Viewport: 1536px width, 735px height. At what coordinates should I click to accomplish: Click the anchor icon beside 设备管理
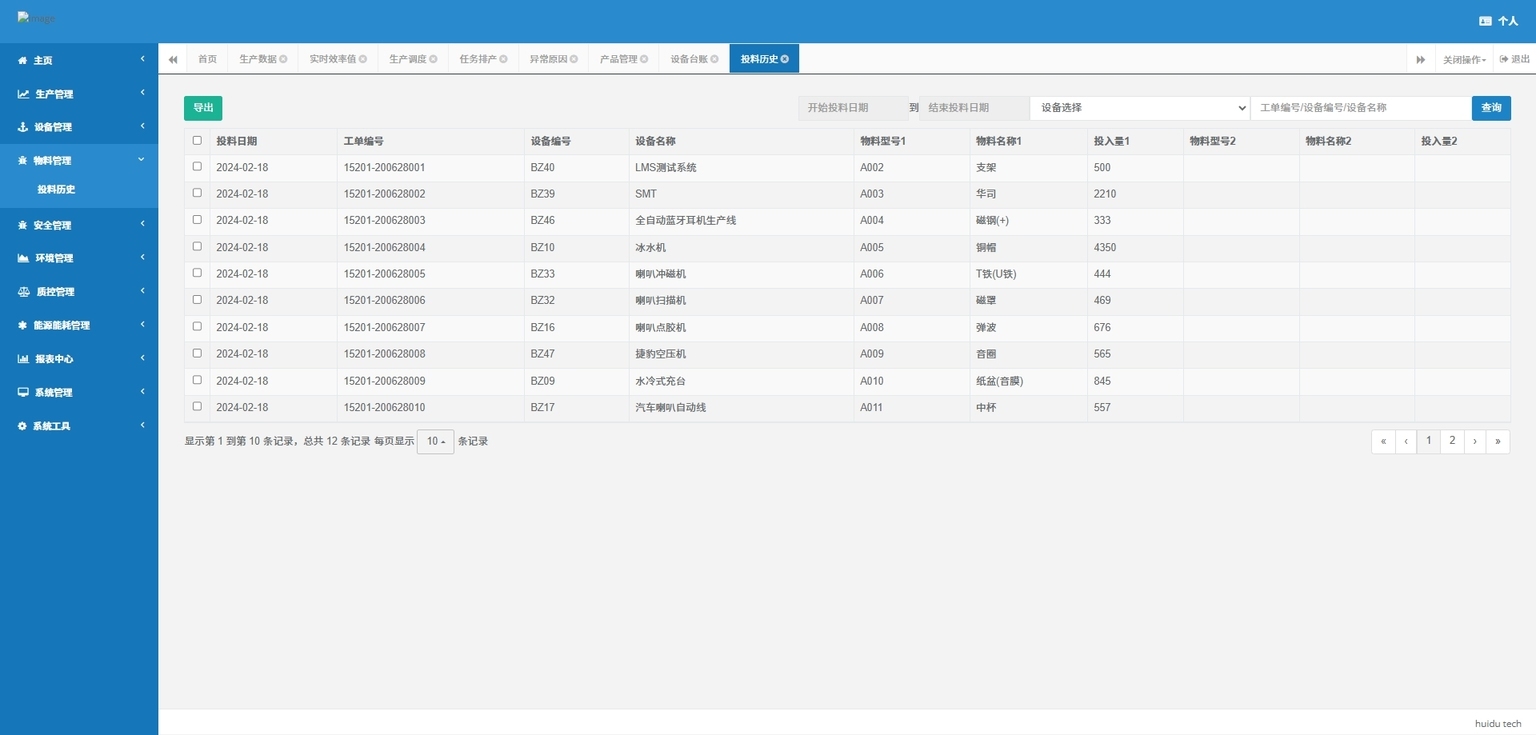(23, 127)
